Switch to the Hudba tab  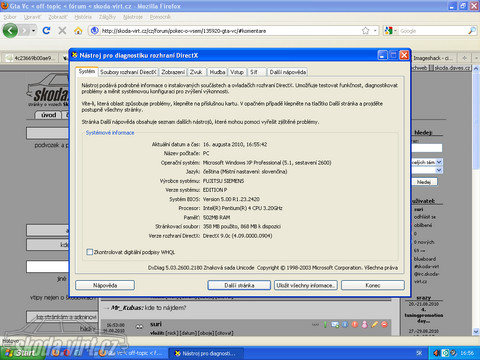217,72
